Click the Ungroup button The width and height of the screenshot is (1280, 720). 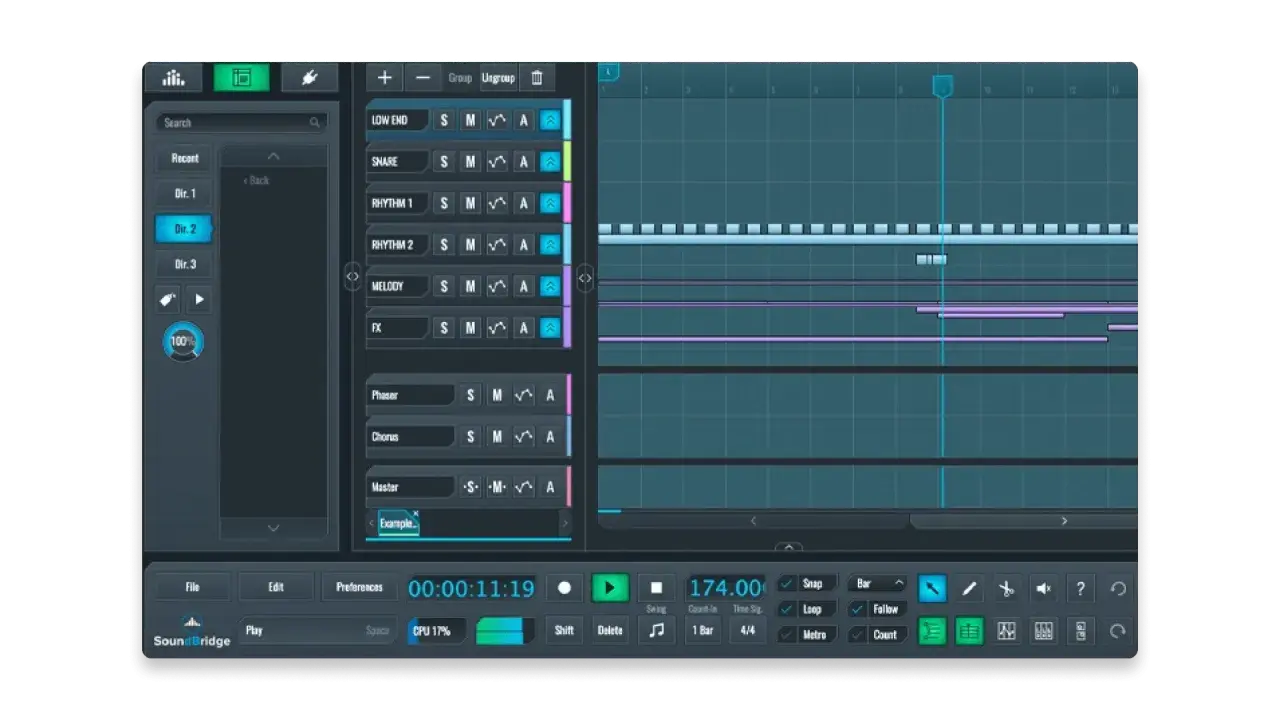click(497, 78)
